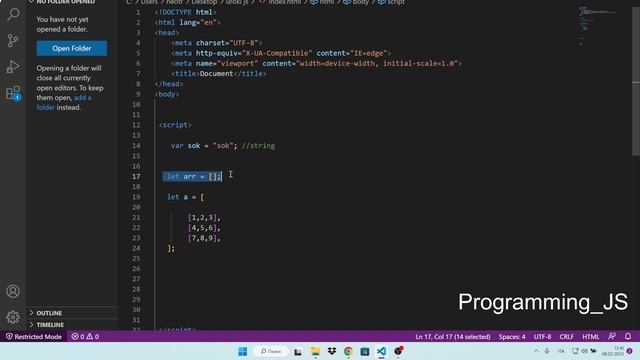The width and height of the screenshot is (640, 360).
Task: Click line number 19 in gutter
Action: tap(136, 197)
